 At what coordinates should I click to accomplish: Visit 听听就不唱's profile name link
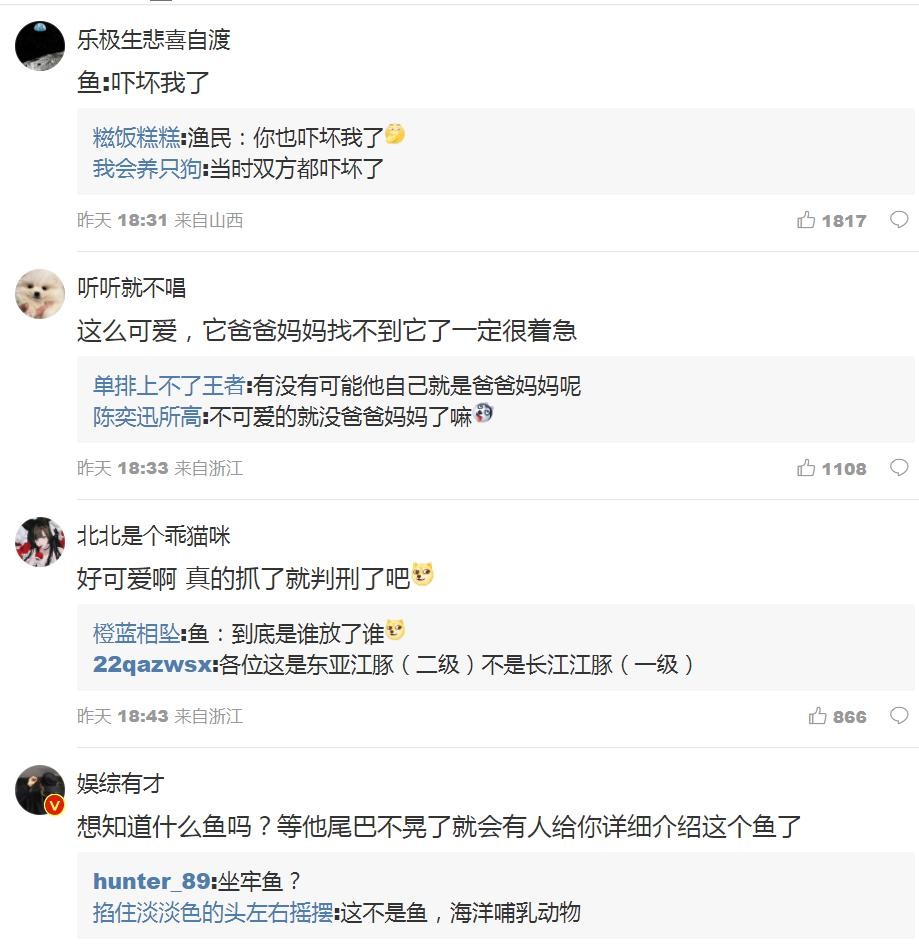(132, 288)
